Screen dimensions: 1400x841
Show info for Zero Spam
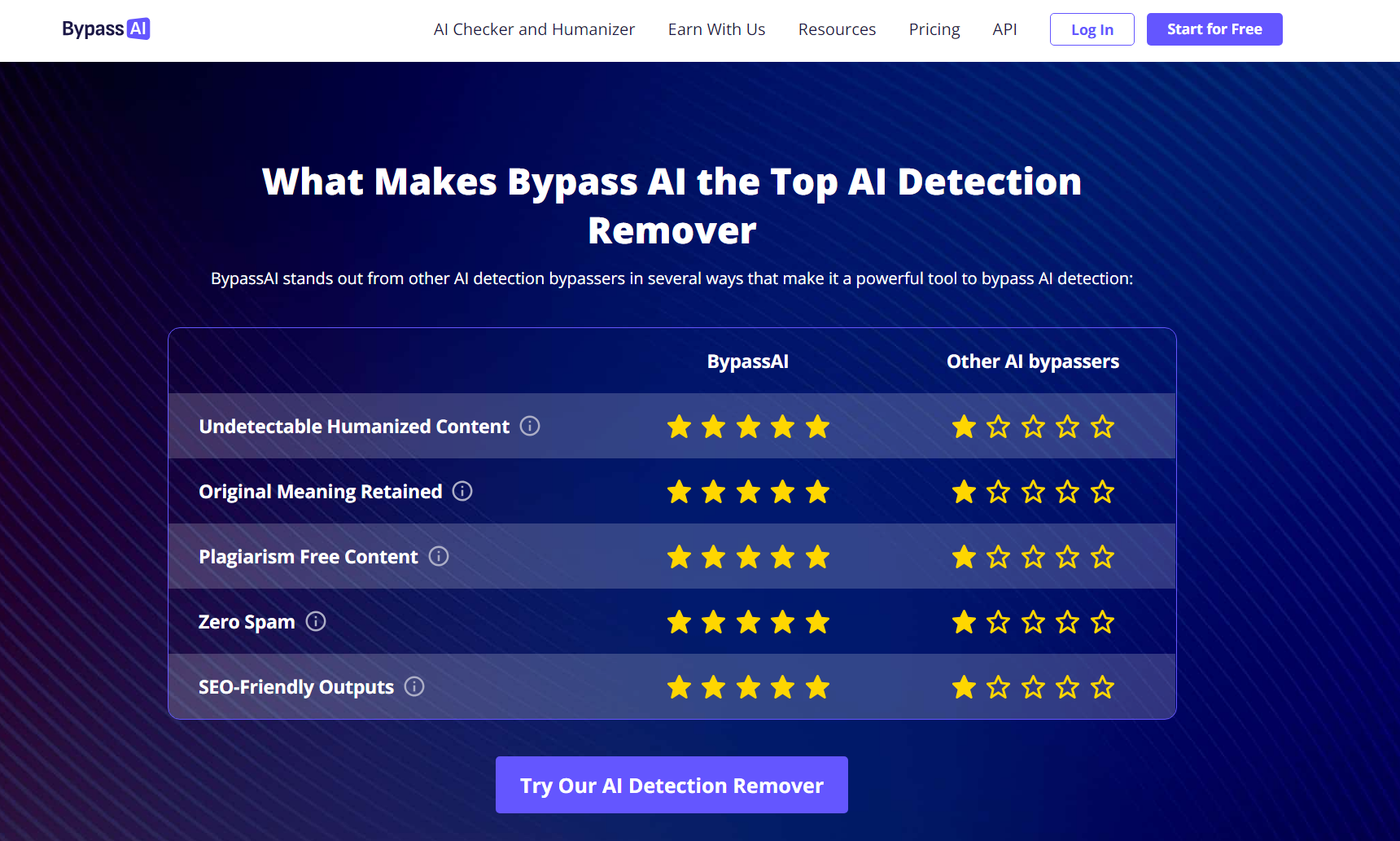[316, 621]
